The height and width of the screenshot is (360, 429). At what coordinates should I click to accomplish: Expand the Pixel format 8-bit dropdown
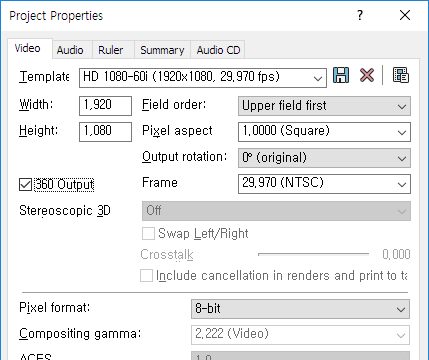(x=300, y=309)
